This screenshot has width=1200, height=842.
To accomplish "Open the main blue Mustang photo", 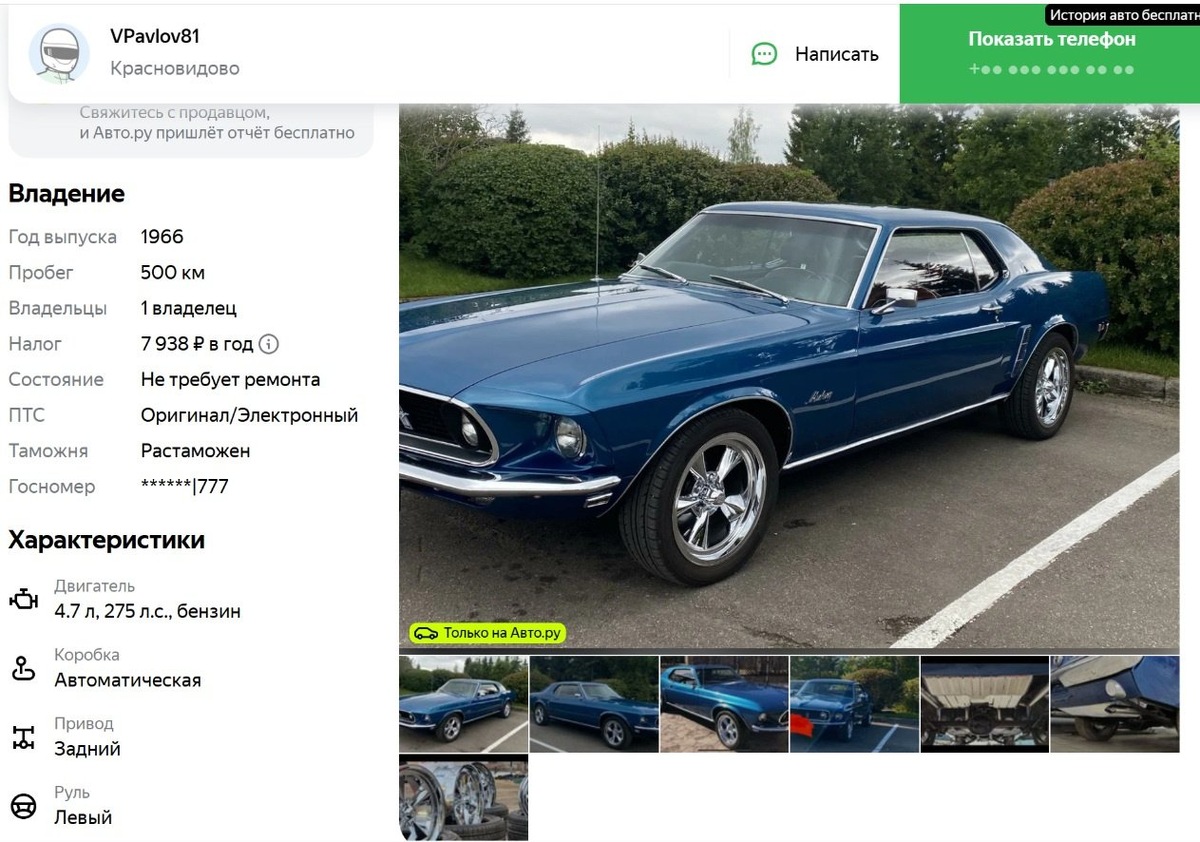I will 789,376.
